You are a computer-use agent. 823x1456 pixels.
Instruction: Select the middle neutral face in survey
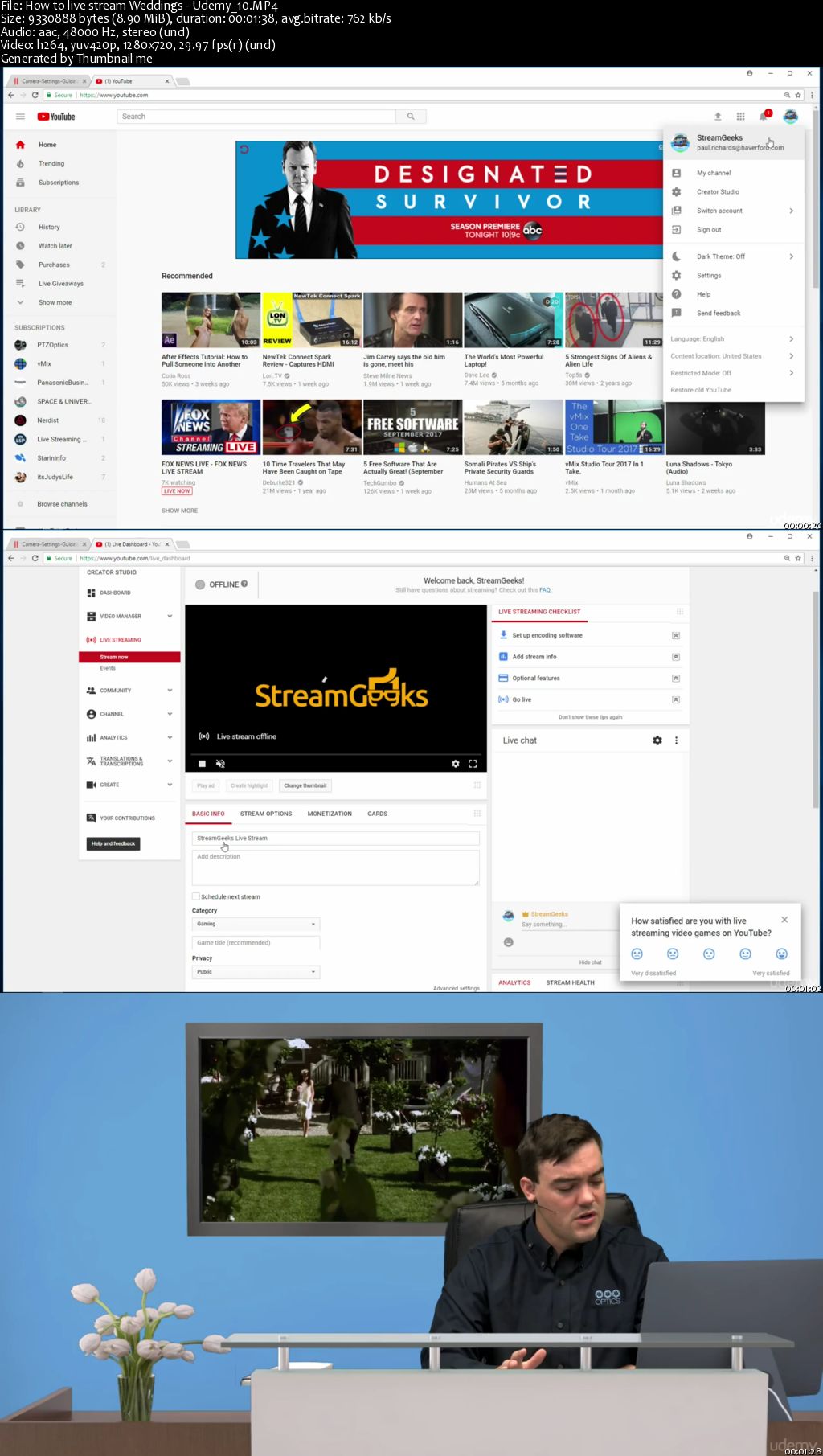pos(709,954)
